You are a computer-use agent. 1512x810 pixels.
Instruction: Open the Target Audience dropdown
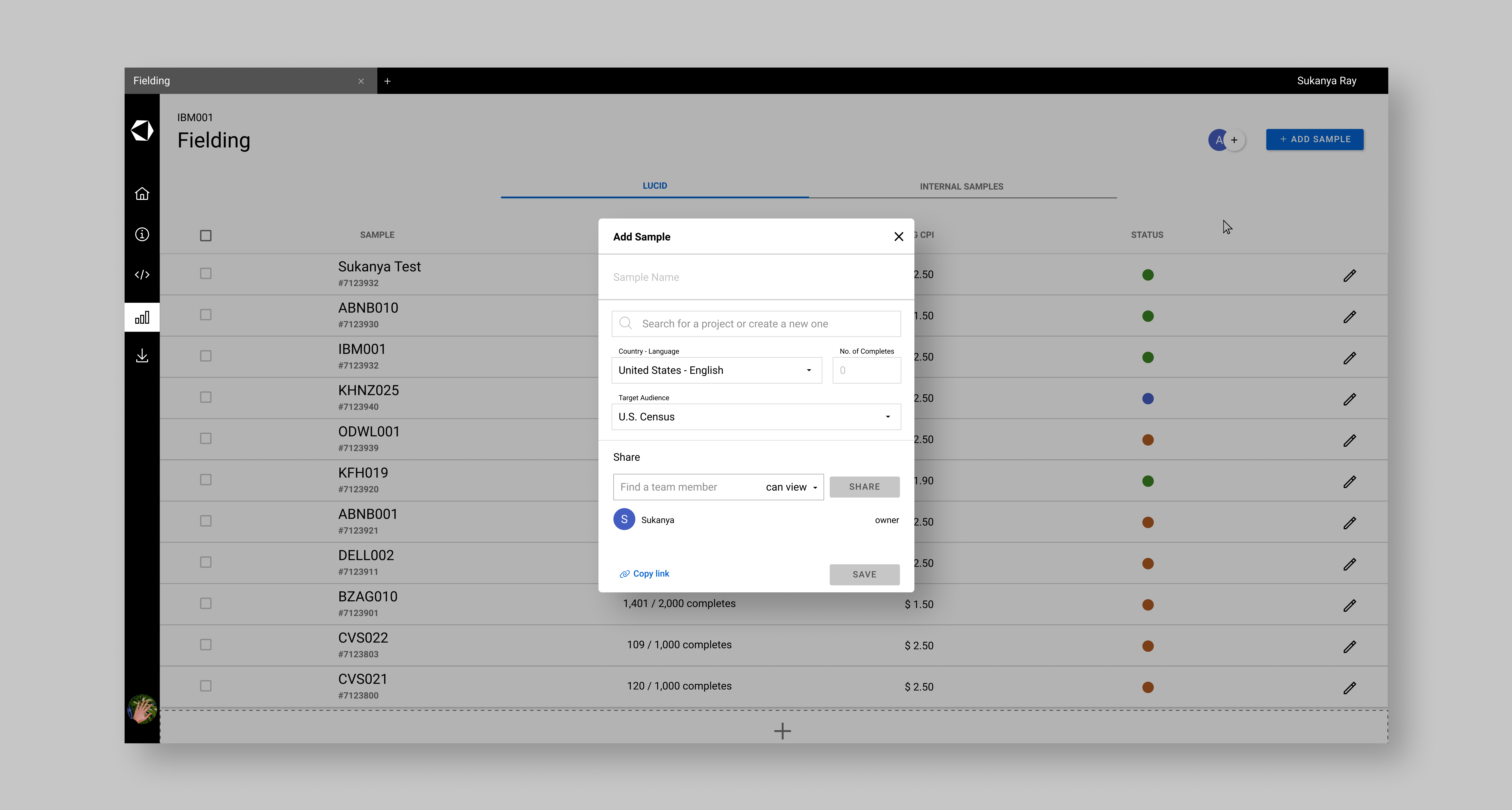click(756, 417)
